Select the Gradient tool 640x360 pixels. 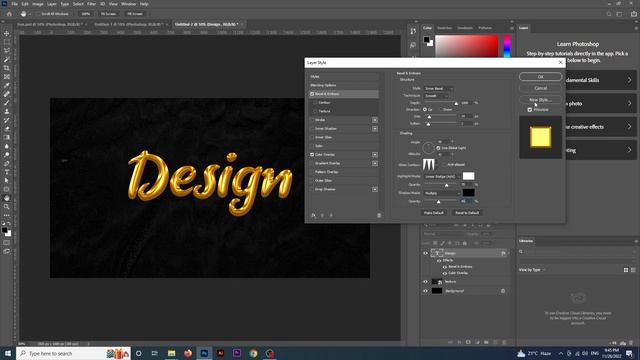pyautogui.click(x=7, y=137)
